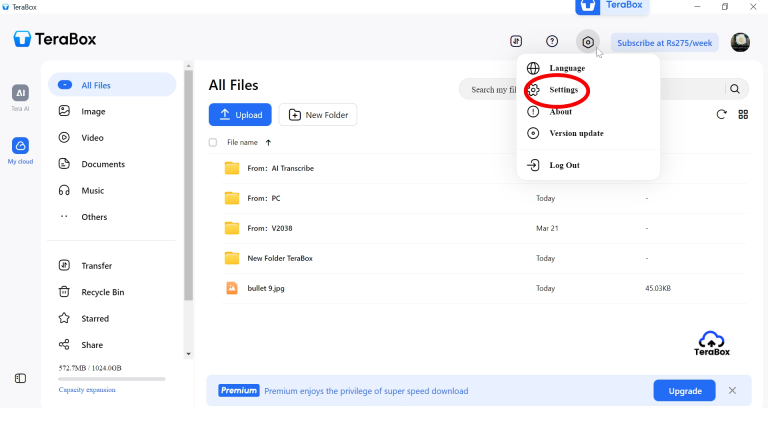Screen dimensions: 768x432
Task: Sort by file name arrow
Action: 268,143
